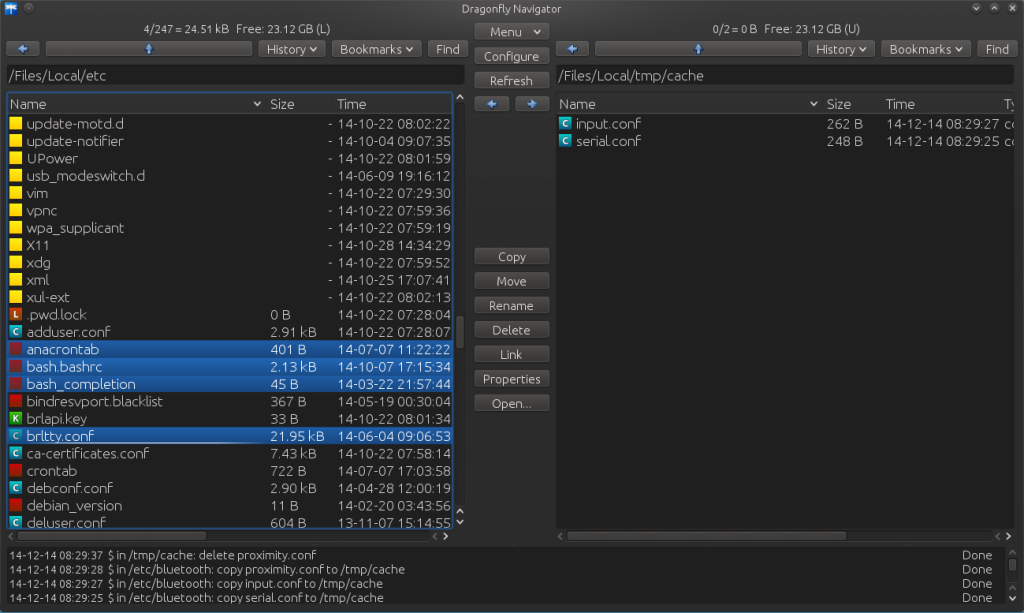This screenshot has height=613, width=1024.
Task: Go up a directory in left panel
Action: tap(148, 49)
